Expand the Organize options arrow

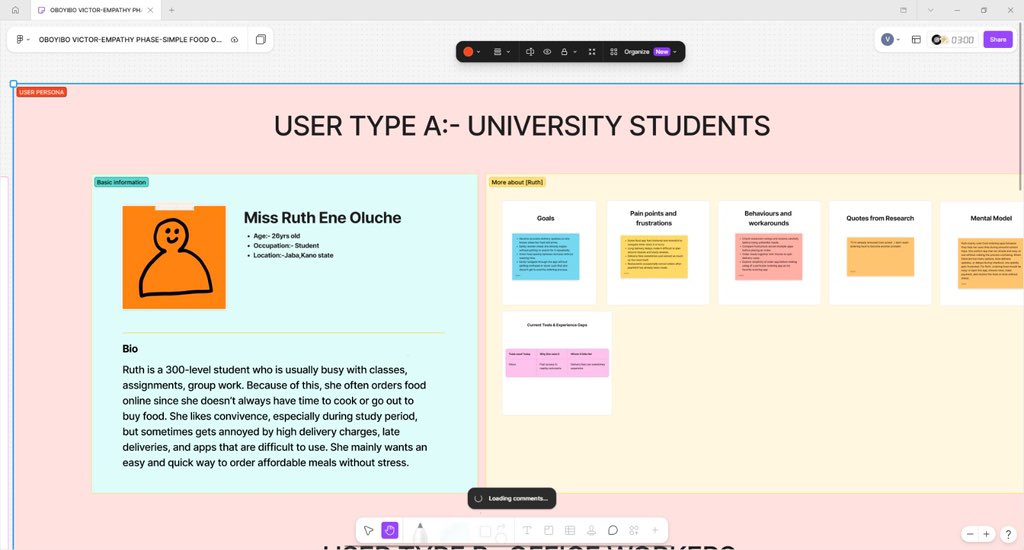pos(675,52)
